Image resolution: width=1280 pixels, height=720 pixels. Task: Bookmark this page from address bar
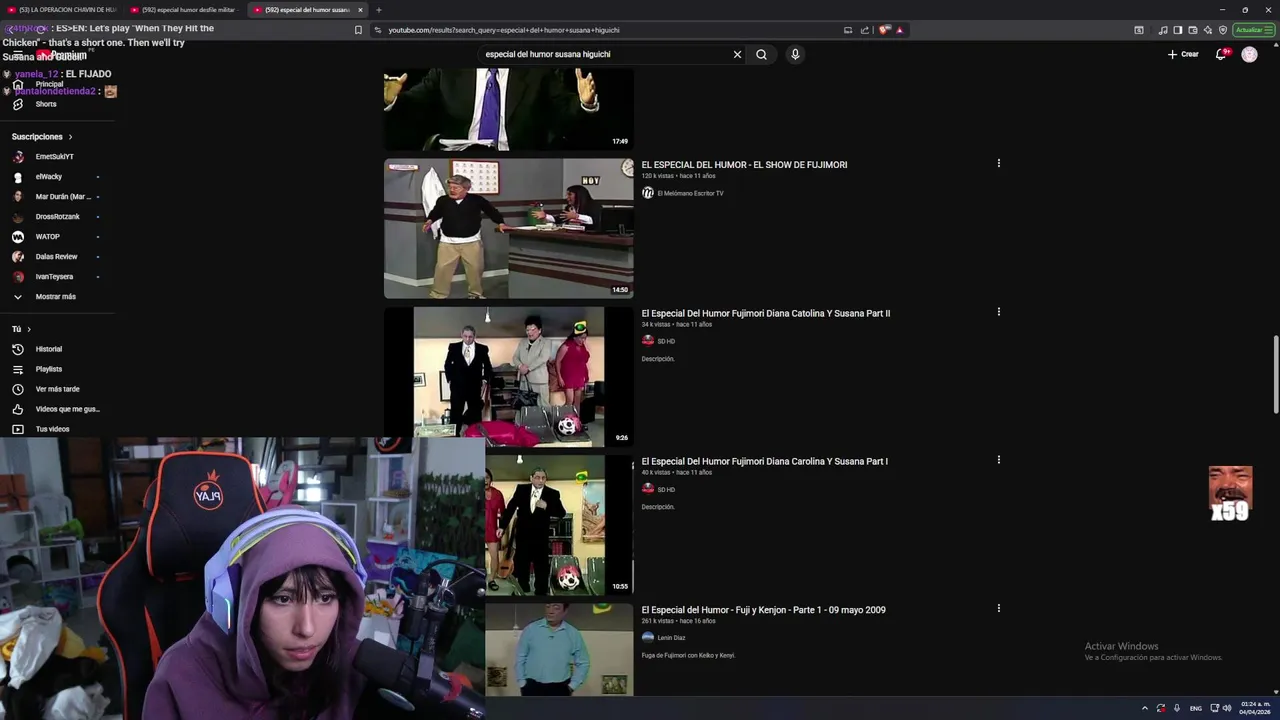pos(358,30)
